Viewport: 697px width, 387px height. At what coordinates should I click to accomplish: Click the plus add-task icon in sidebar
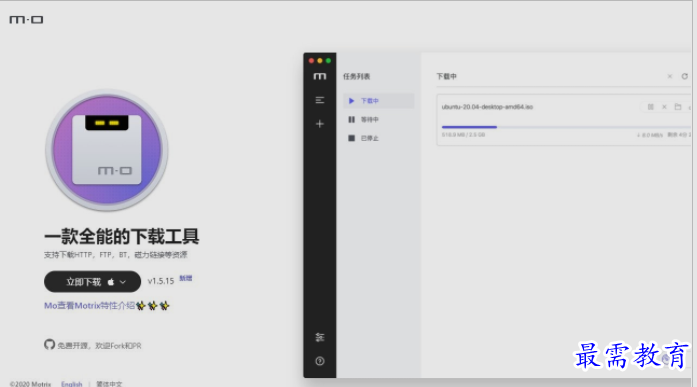coord(320,124)
